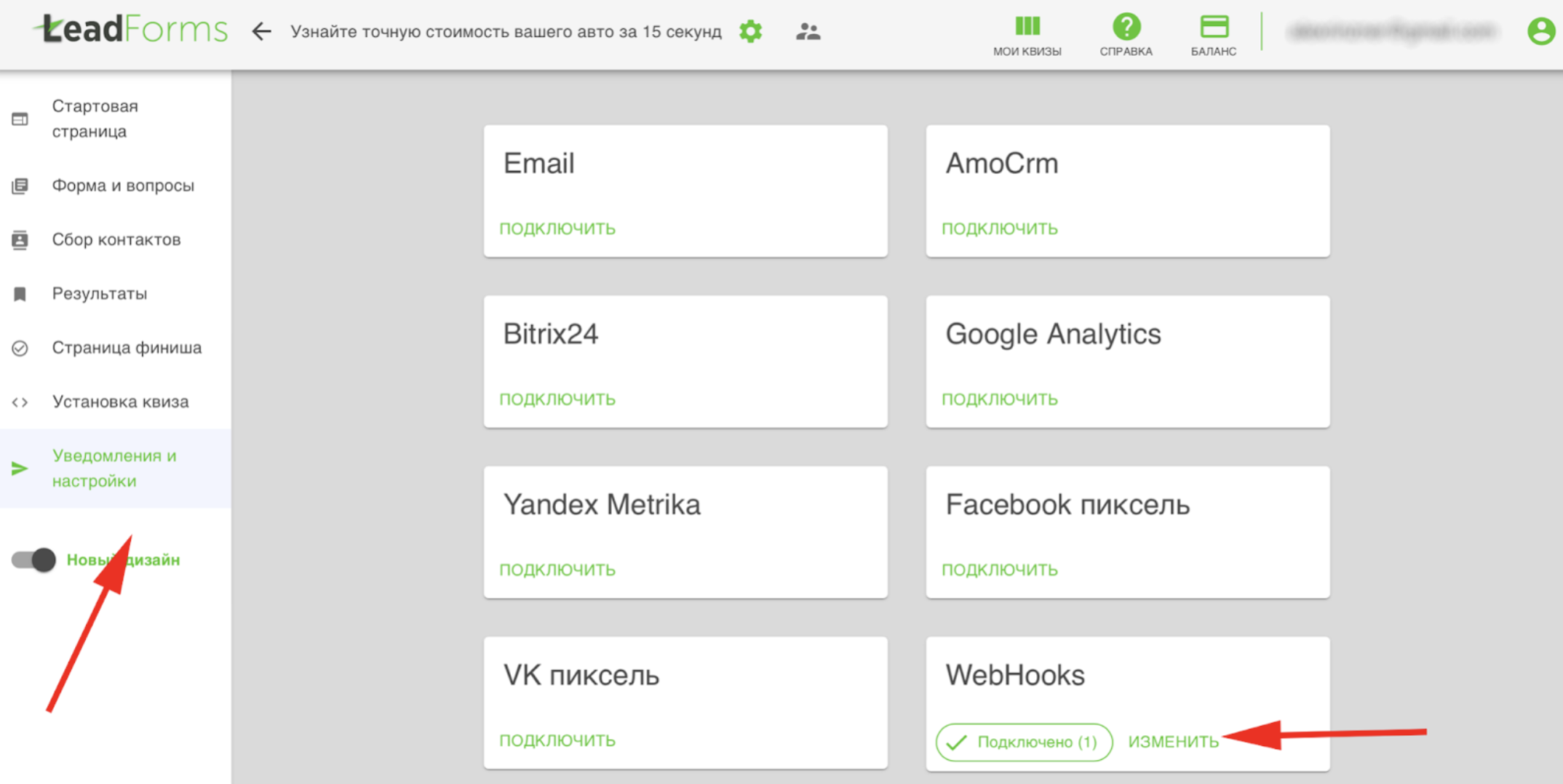This screenshot has height=784, width=1563.
Task: Connect AmoCrm via Подключить
Action: [x=999, y=228]
